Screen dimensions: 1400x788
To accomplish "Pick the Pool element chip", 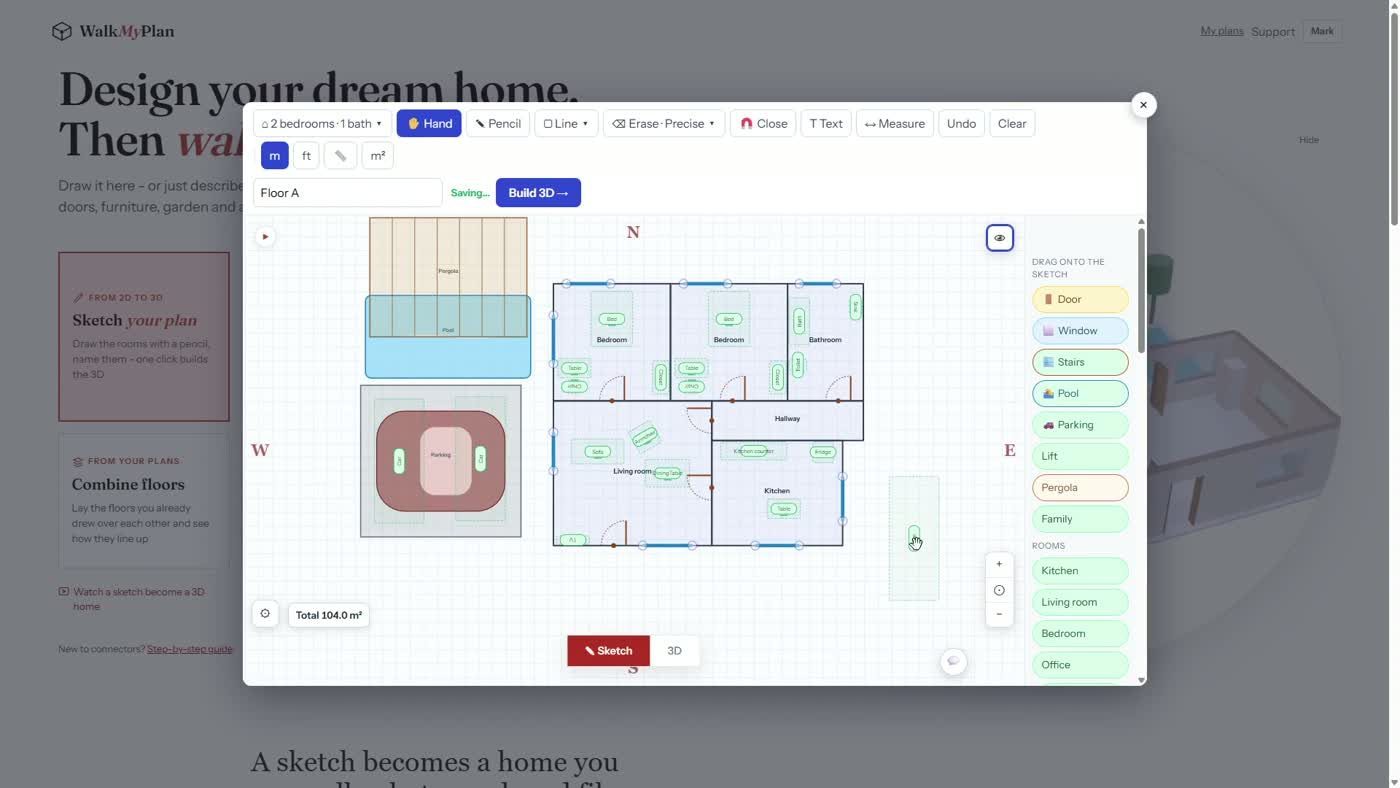I will click(x=1080, y=393).
